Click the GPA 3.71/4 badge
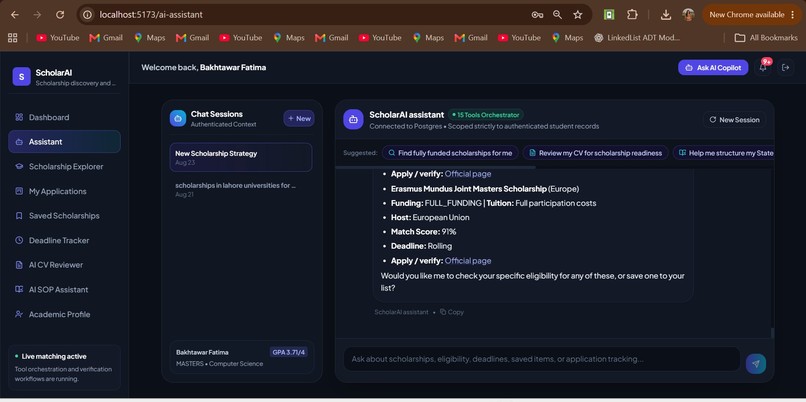This screenshot has width=806, height=402. (x=288, y=352)
